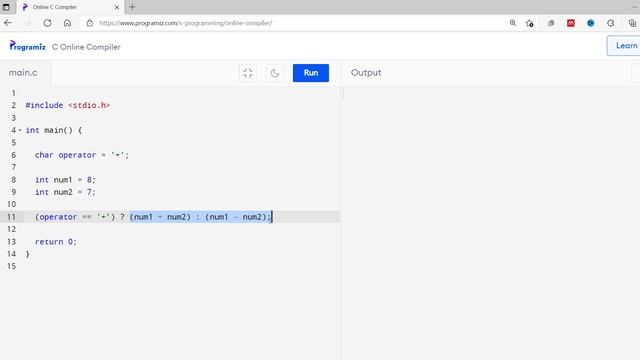640x360 pixels.
Task: Collapse the main function fold arrow
Action: click(20, 130)
